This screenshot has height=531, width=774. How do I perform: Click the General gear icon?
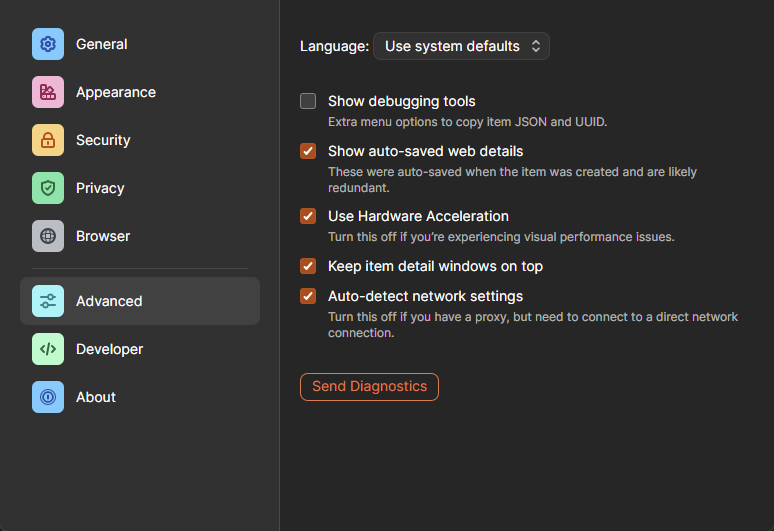coord(48,44)
